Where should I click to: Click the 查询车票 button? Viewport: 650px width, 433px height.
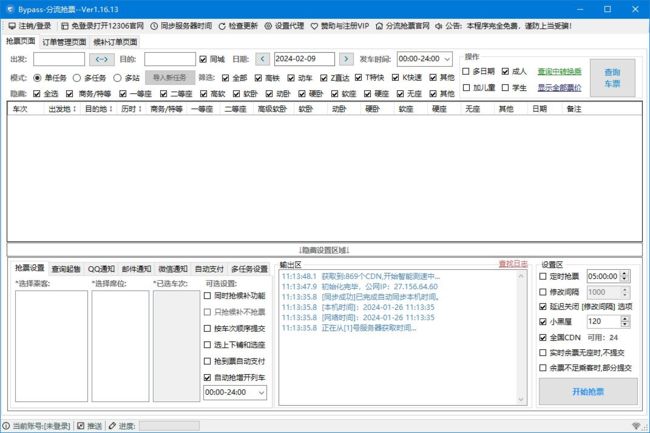(612, 78)
